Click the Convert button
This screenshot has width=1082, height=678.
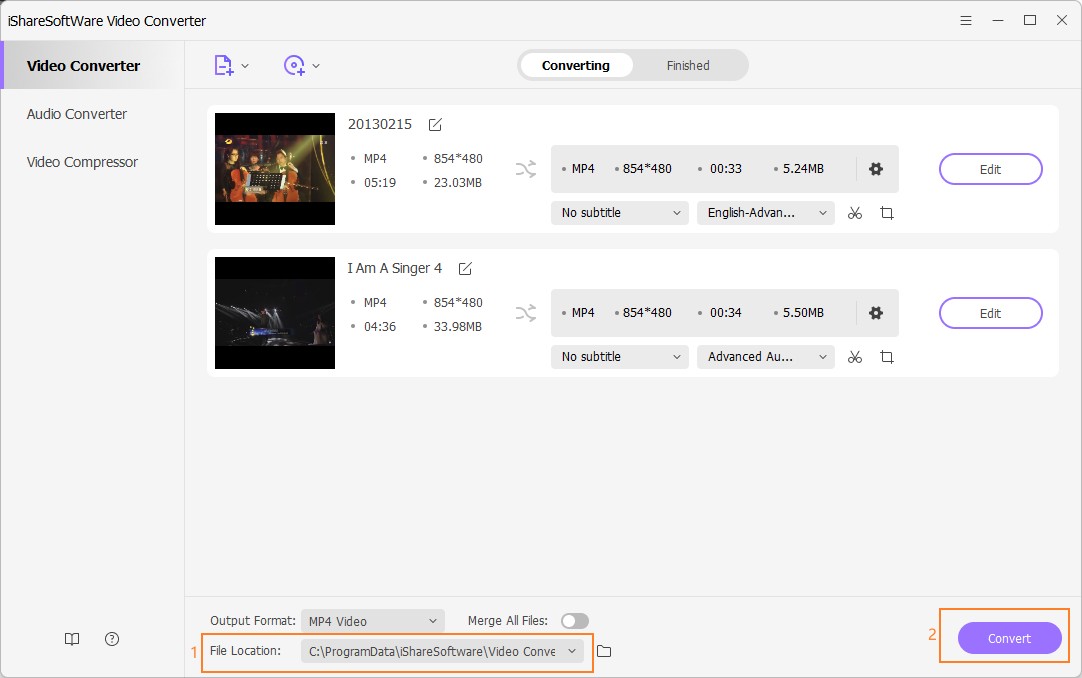1009,637
